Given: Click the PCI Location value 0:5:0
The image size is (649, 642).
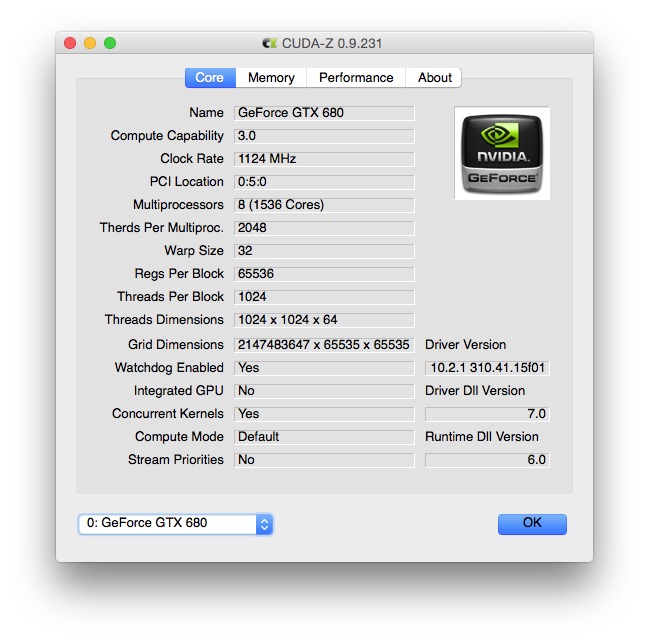Looking at the screenshot, I should [324, 182].
